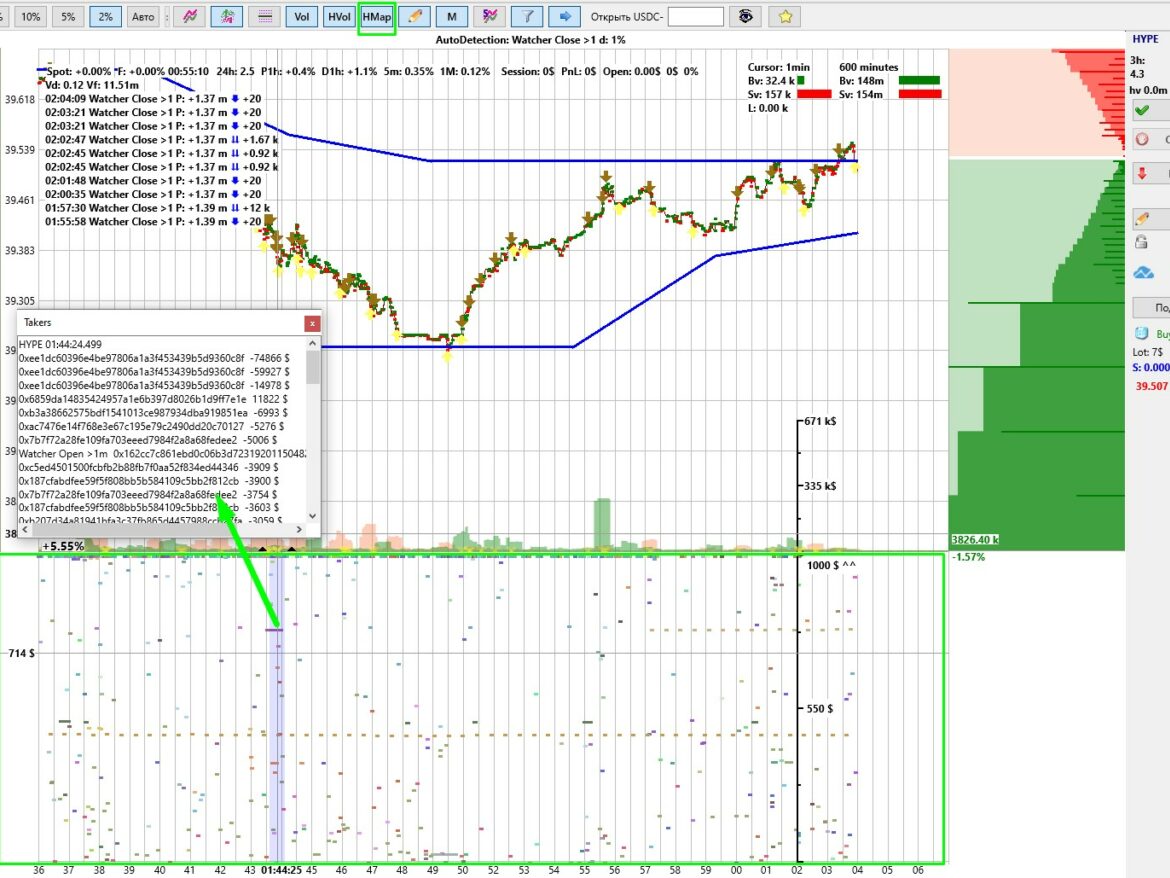Click the blue right arrow icon

[565, 17]
